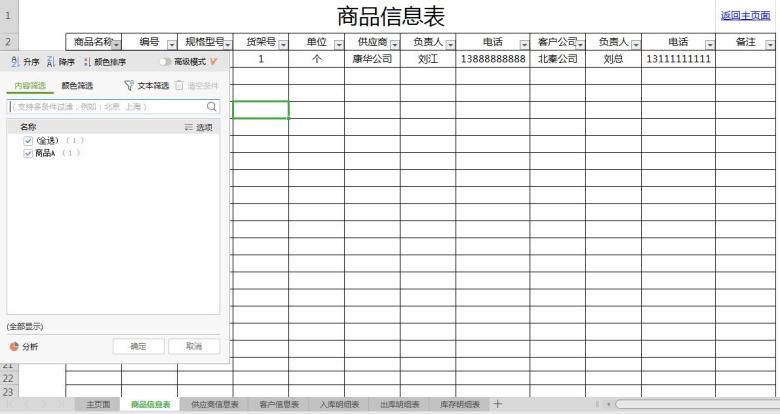Open the 货架号 column filter arrow
Image resolution: width=780 pixels, height=414 pixels.
point(283,45)
